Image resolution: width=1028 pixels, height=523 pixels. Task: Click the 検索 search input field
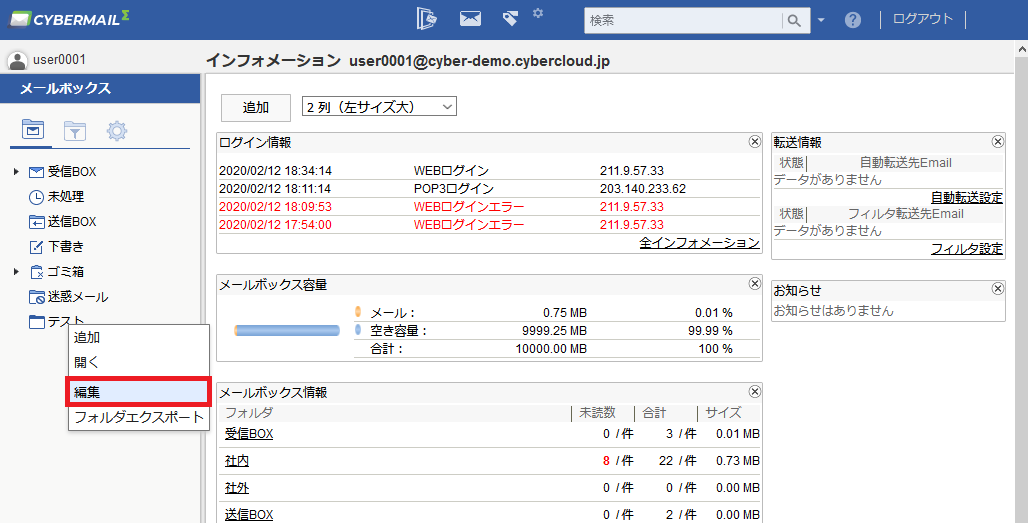(x=682, y=20)
